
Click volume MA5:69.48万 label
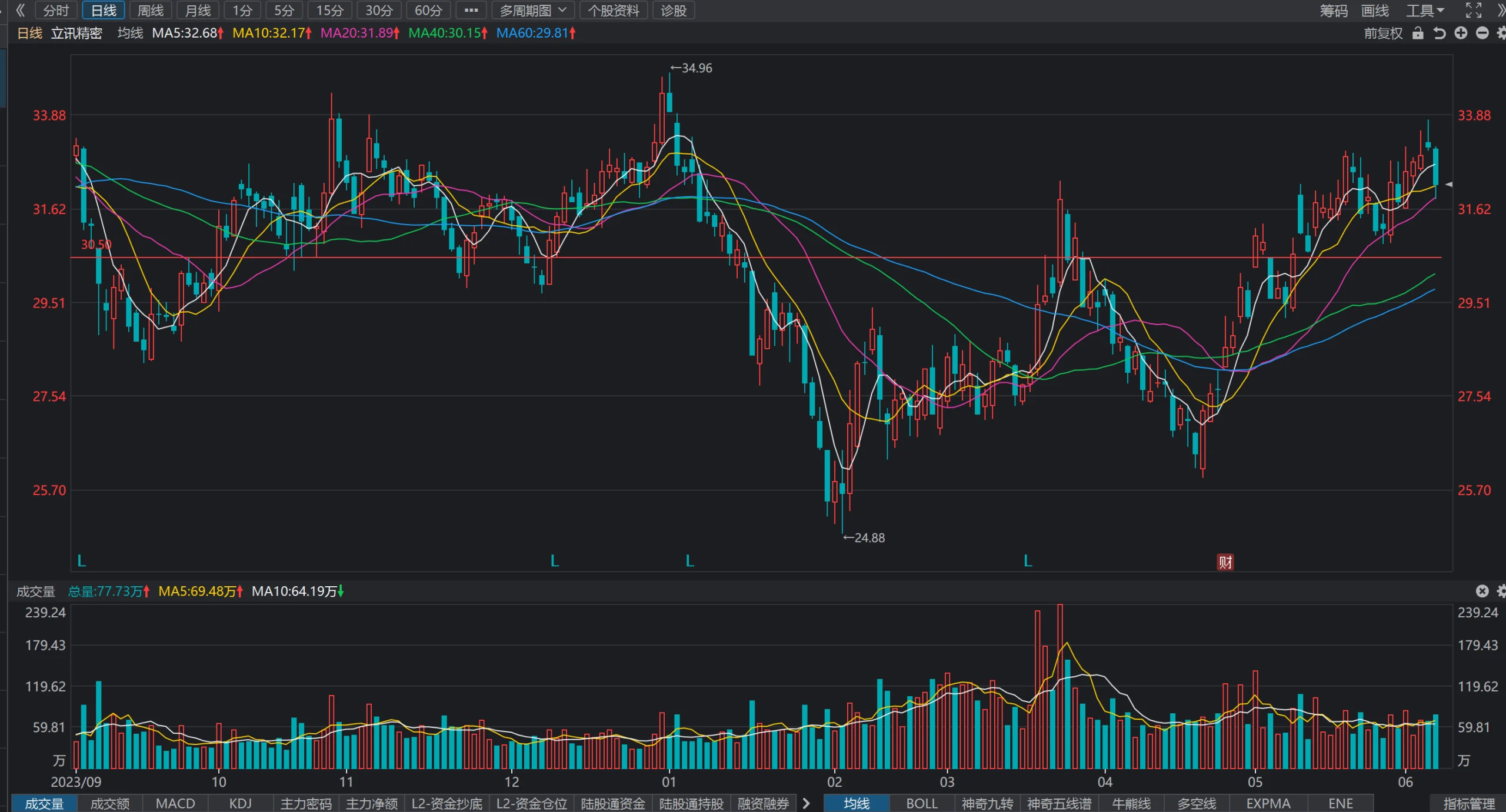pos(201,592)
